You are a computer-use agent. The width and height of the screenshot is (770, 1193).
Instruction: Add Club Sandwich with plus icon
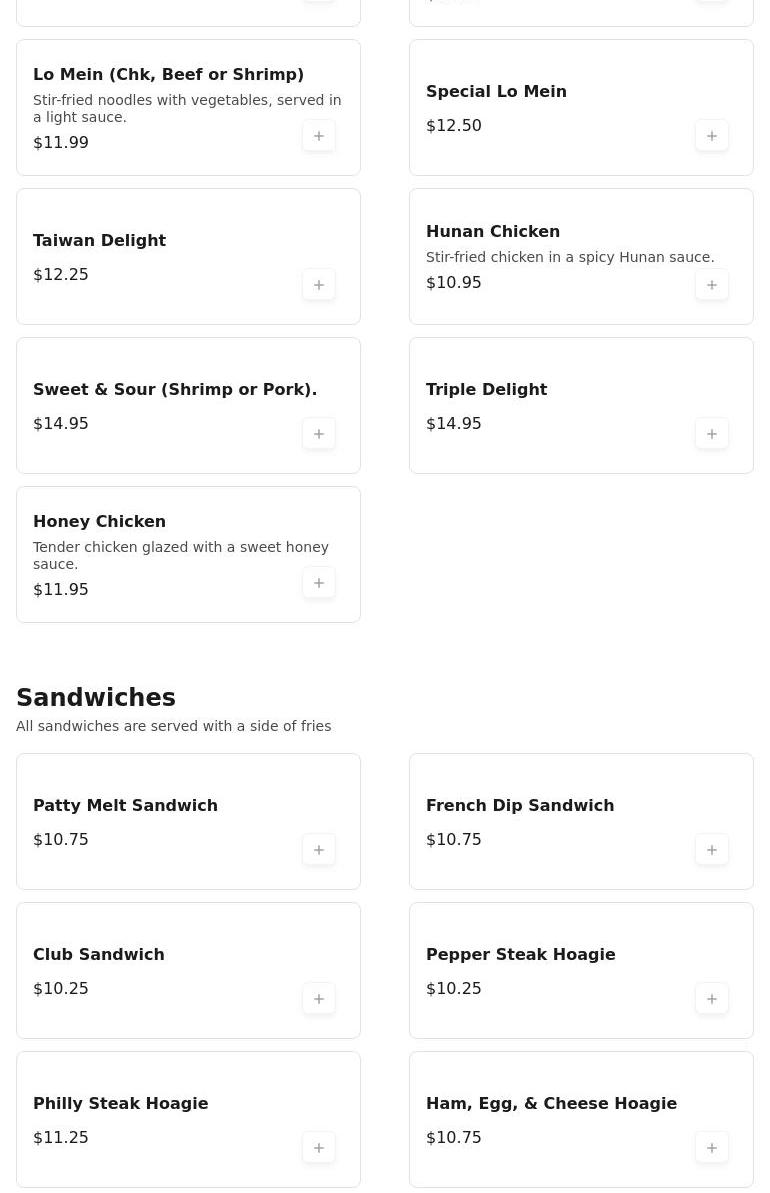[319, 1000]
